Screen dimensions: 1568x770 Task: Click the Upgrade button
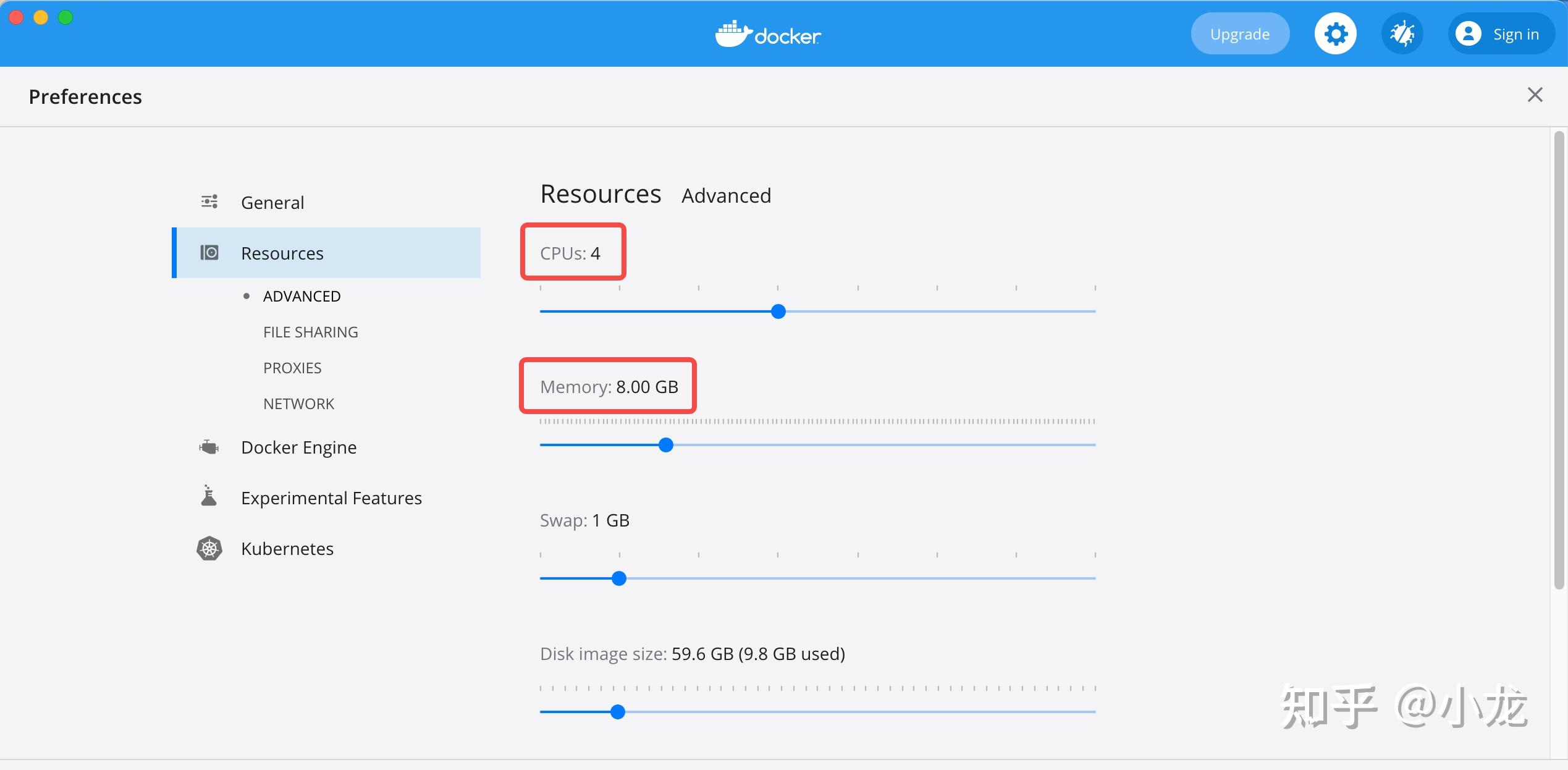pyautogui.click(x=1239, y=34)
